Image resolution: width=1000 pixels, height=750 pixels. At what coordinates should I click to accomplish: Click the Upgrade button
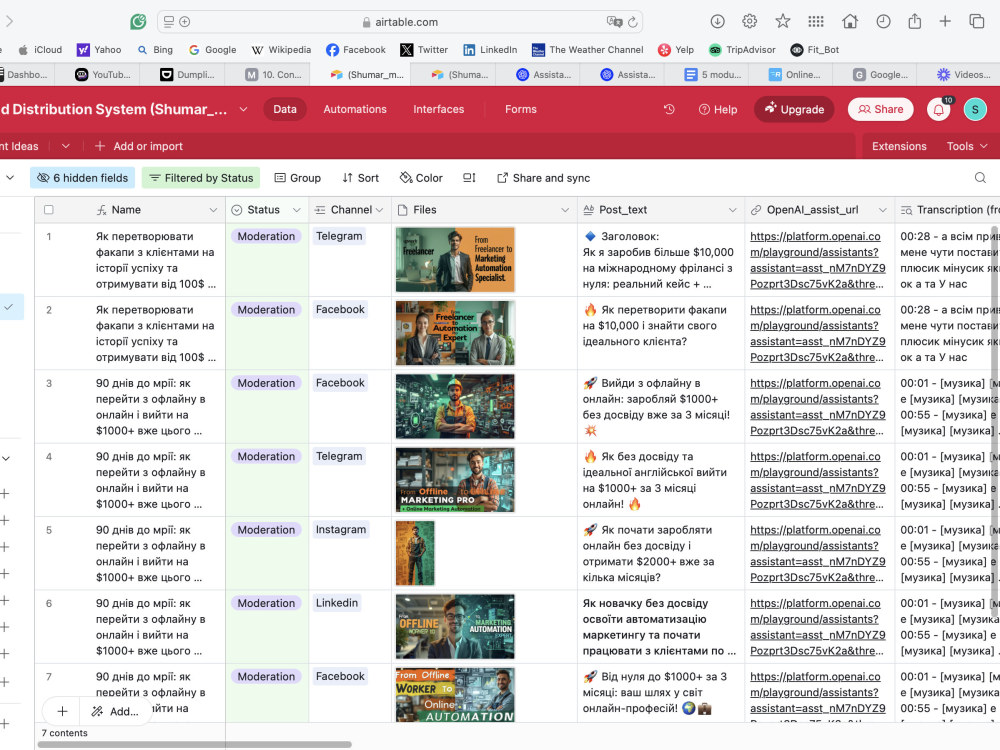pos(794,110)
